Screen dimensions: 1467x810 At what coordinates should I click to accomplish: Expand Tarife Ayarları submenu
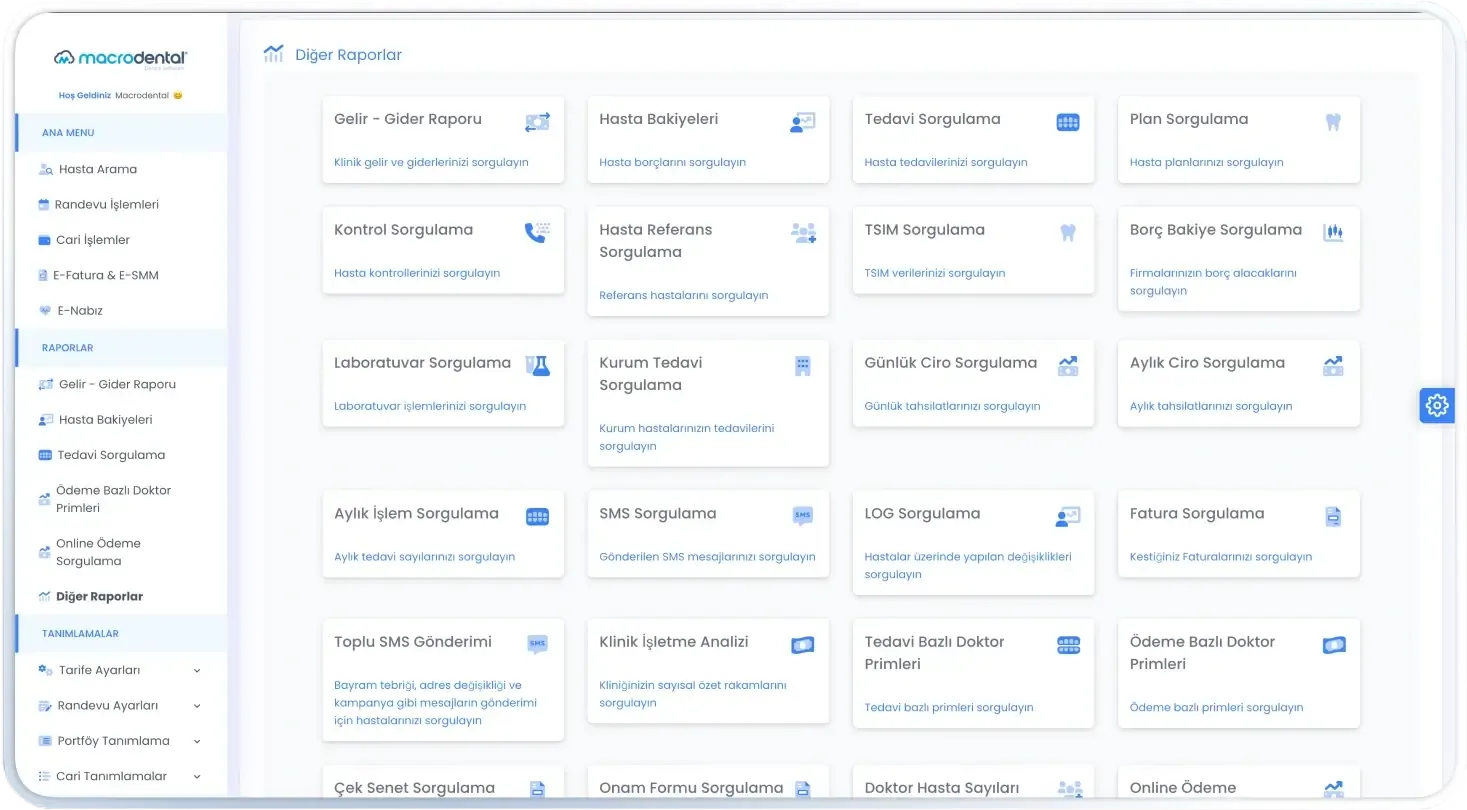click(x=197, y=671)
